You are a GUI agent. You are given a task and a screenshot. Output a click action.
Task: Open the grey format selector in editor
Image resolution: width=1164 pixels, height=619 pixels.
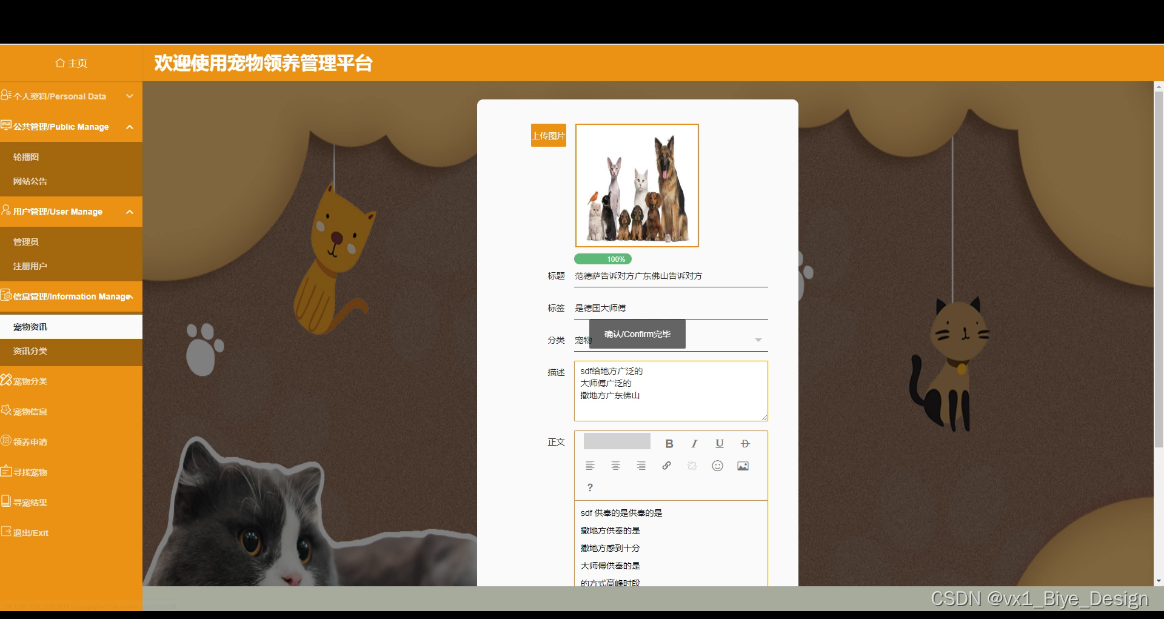tap(617, 442)
